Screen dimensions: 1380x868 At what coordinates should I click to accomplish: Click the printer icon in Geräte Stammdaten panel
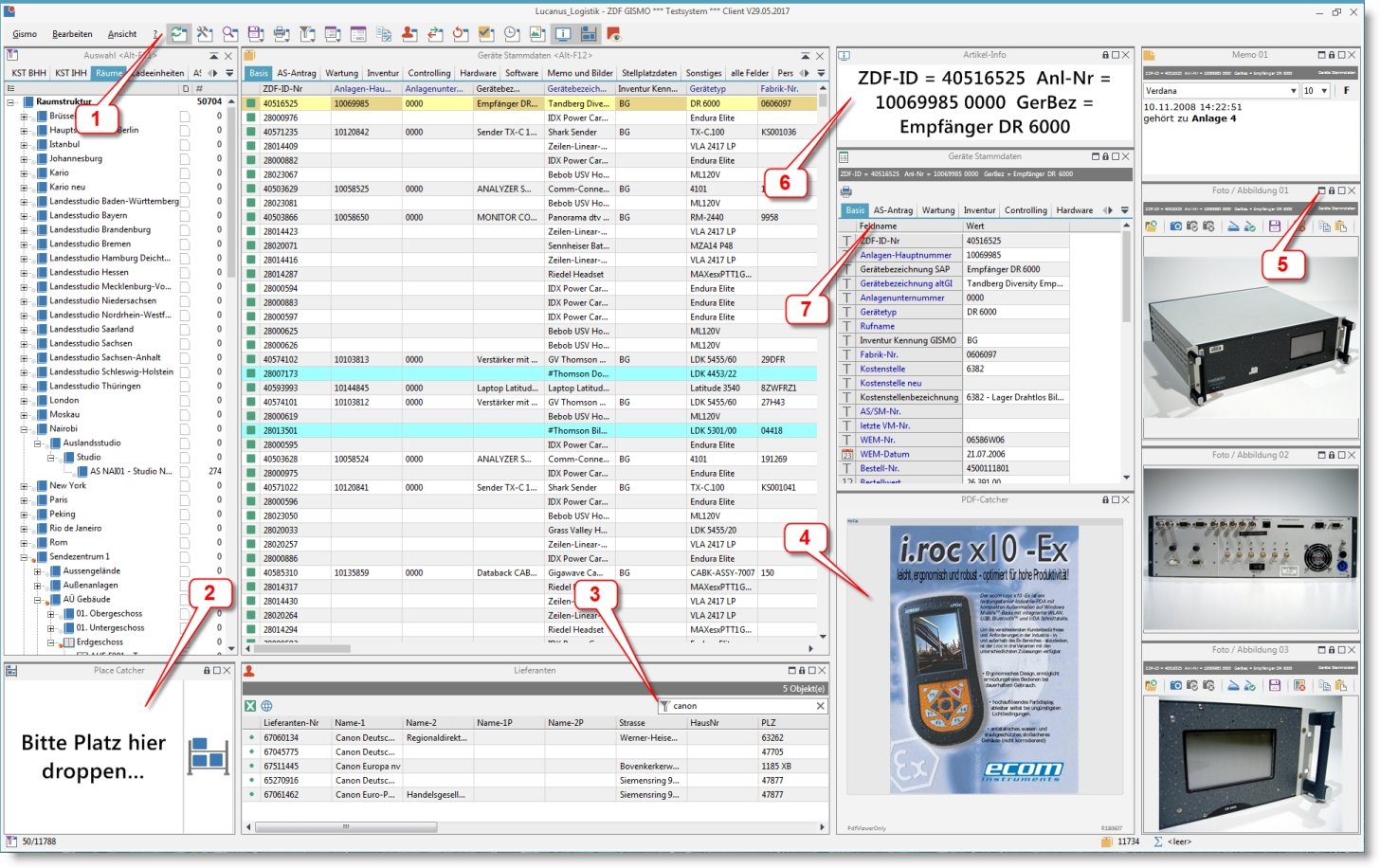point(845,191)
